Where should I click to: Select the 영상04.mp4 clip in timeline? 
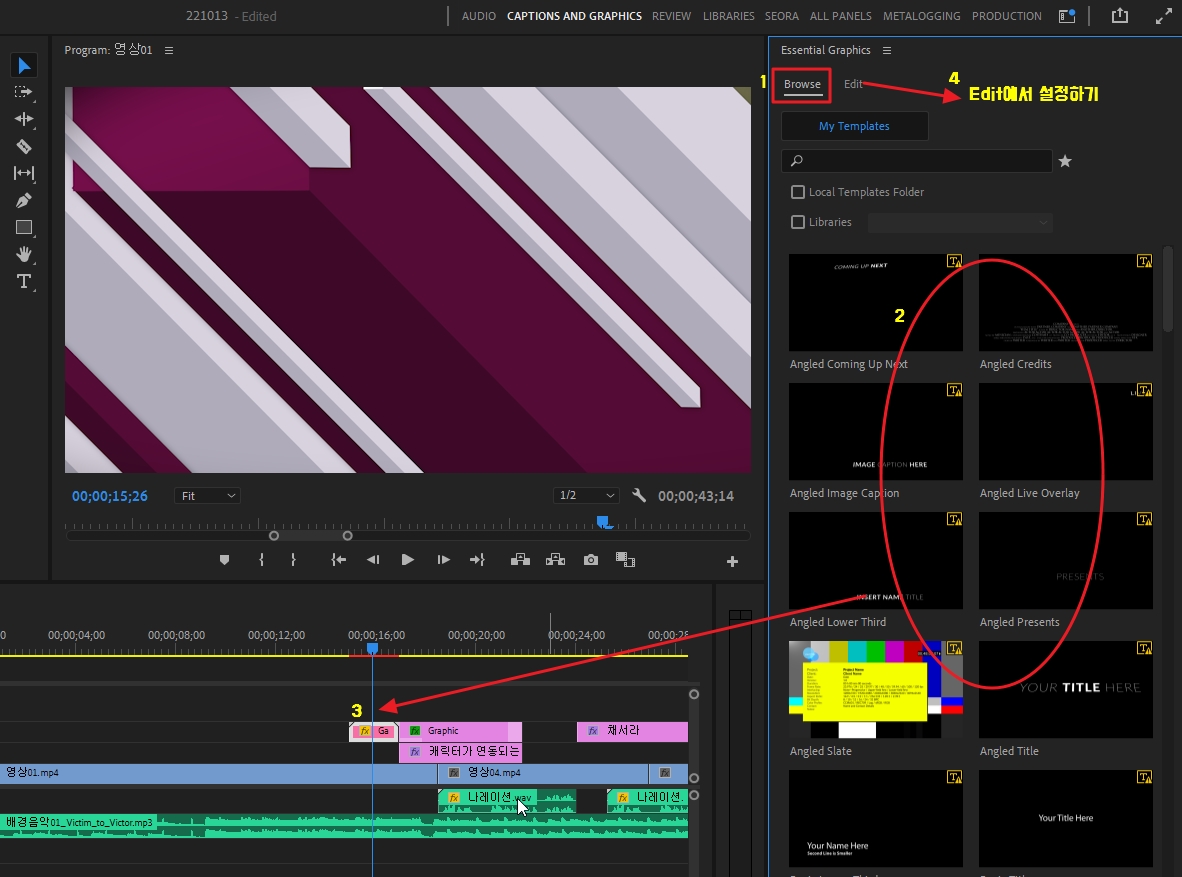(x=543, y=773)
